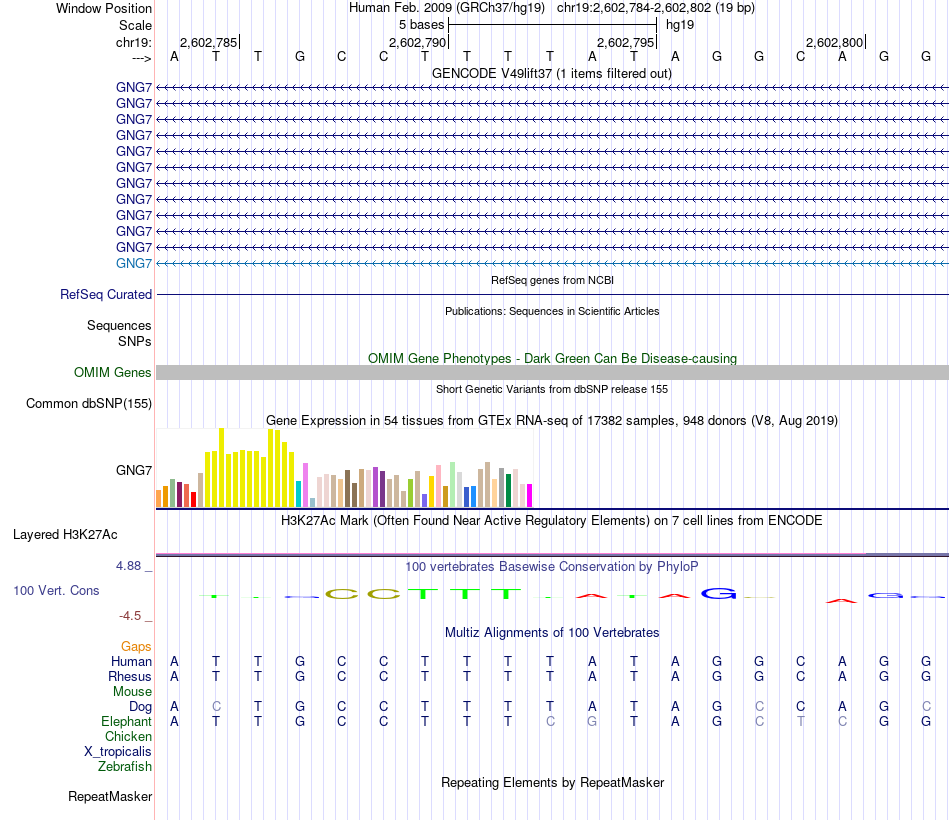Click the 2,602,785 ruler position
Screen dimensions: 950x820
[x=208, y=42]
